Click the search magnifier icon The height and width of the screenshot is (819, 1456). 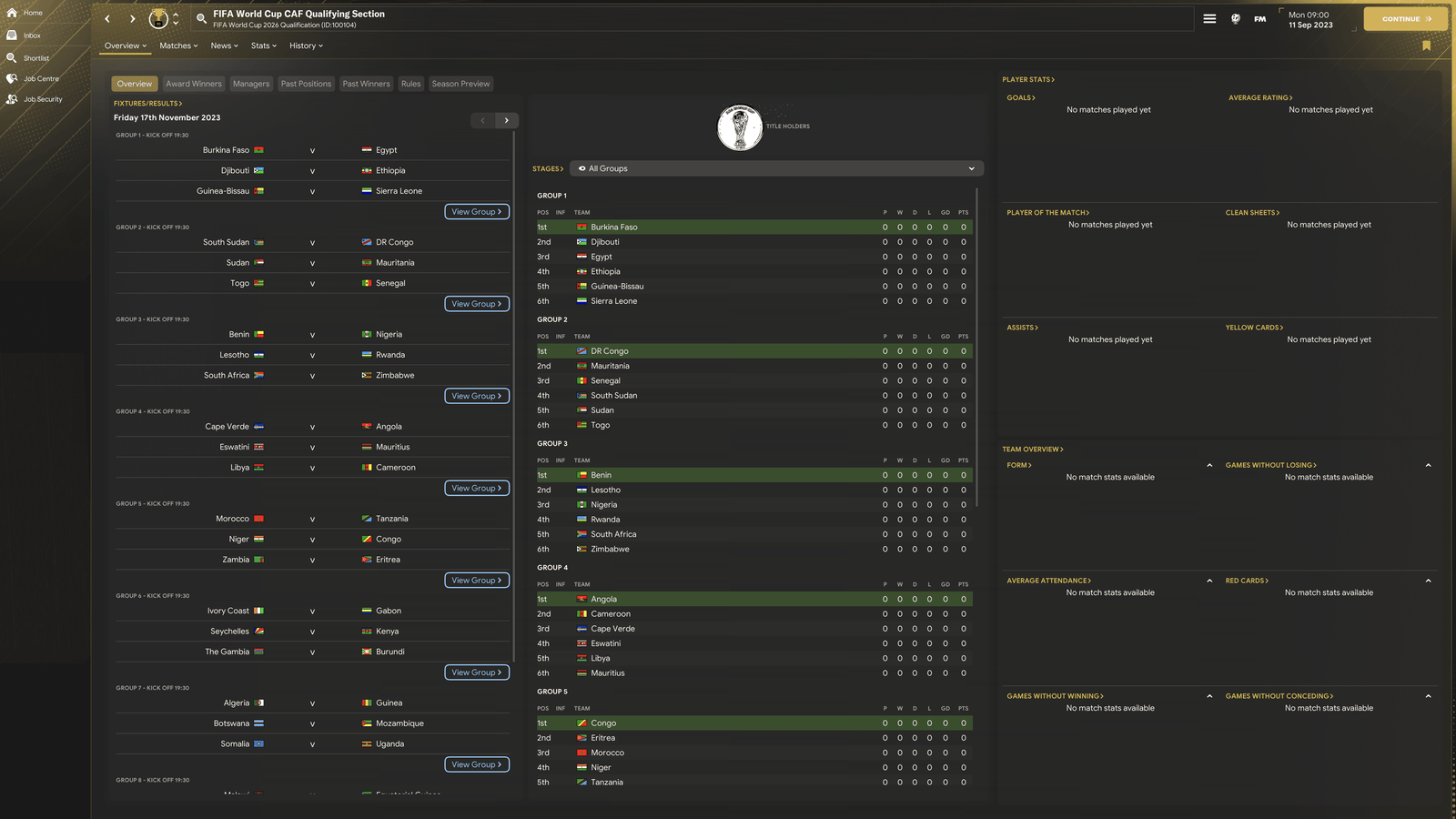(x=201, y=18)
